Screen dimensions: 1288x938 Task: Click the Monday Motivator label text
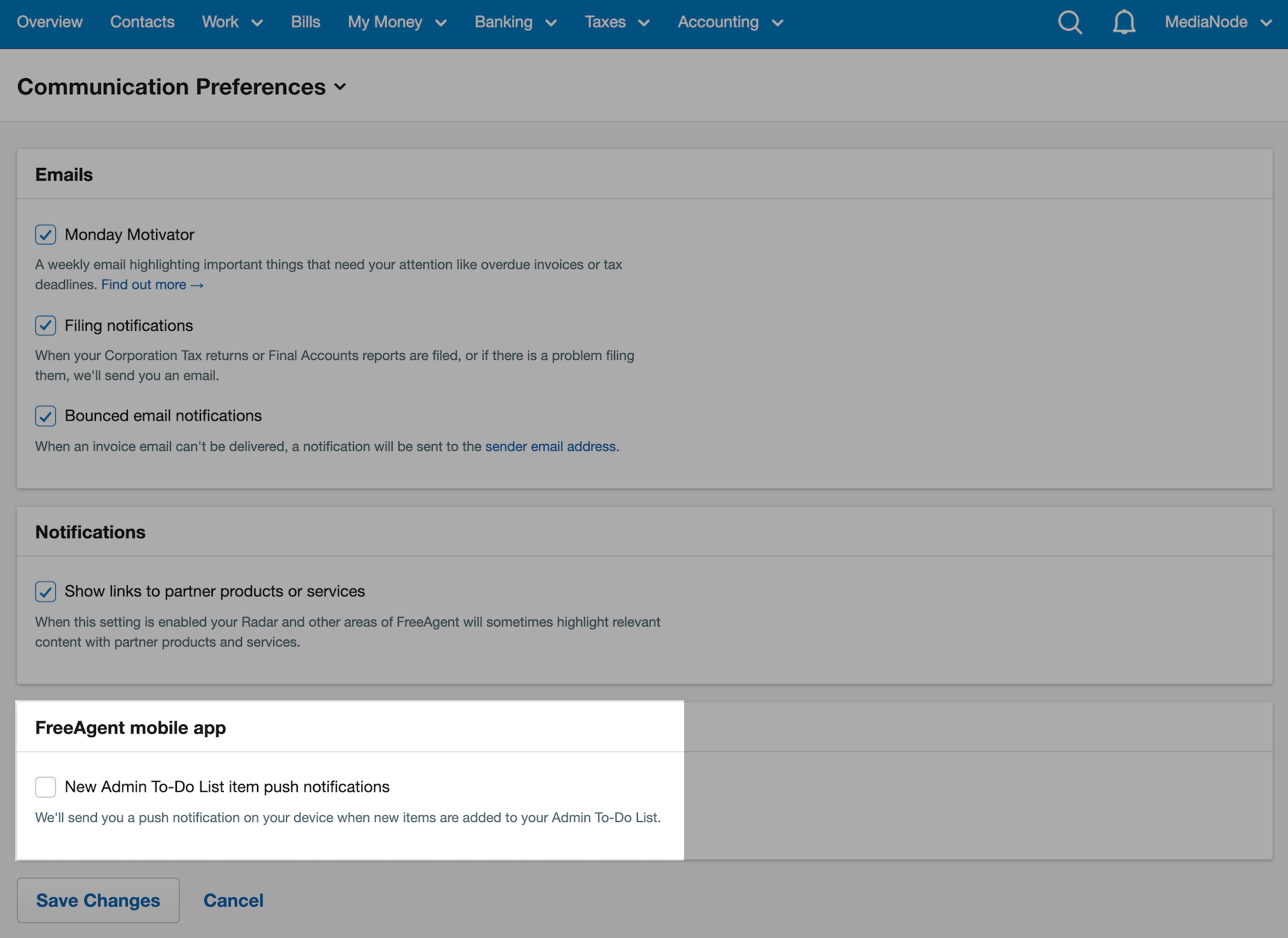point(130,235)
